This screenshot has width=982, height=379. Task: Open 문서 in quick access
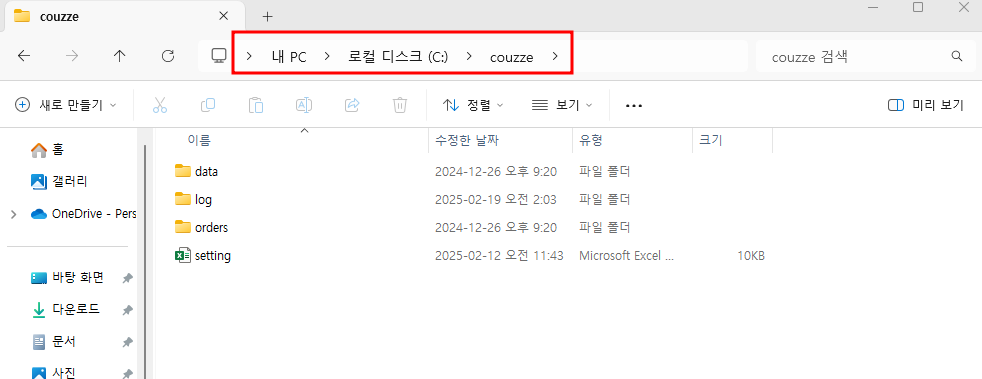pyautogui.click(x=53, y=342)
